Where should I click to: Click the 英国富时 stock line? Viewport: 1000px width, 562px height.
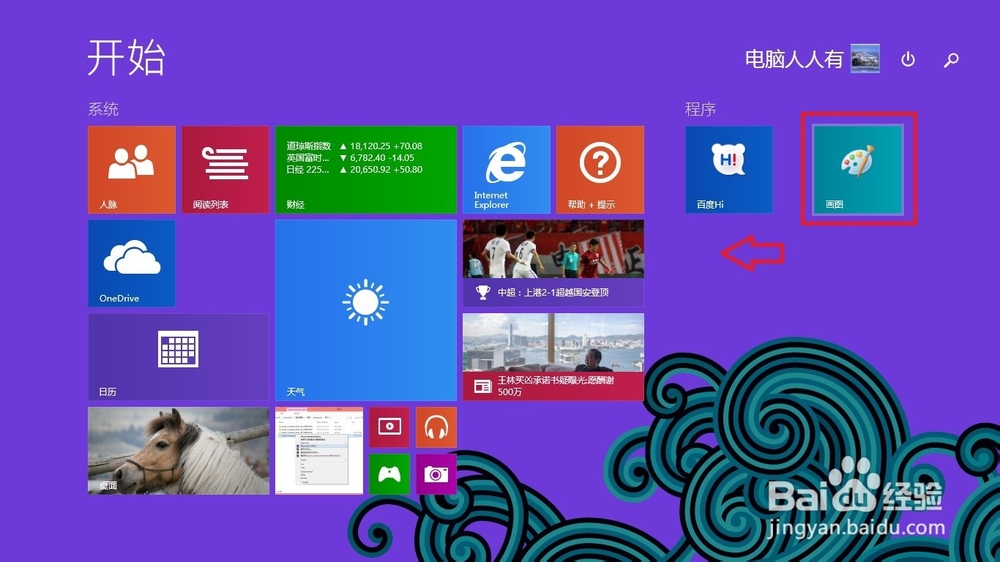pyautogui.click(x=350, y=158)
